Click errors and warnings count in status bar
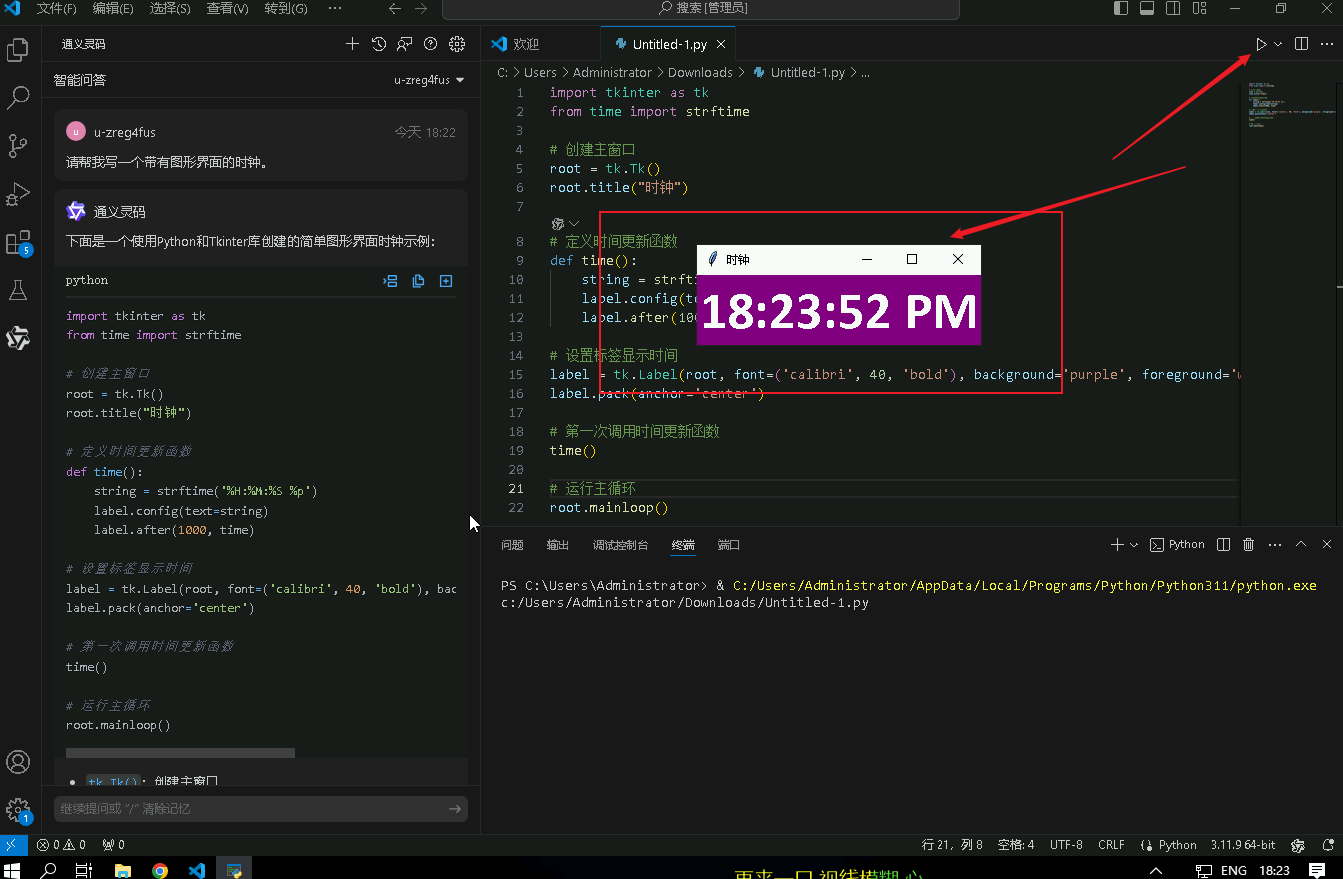 click(x=61, y=845)
